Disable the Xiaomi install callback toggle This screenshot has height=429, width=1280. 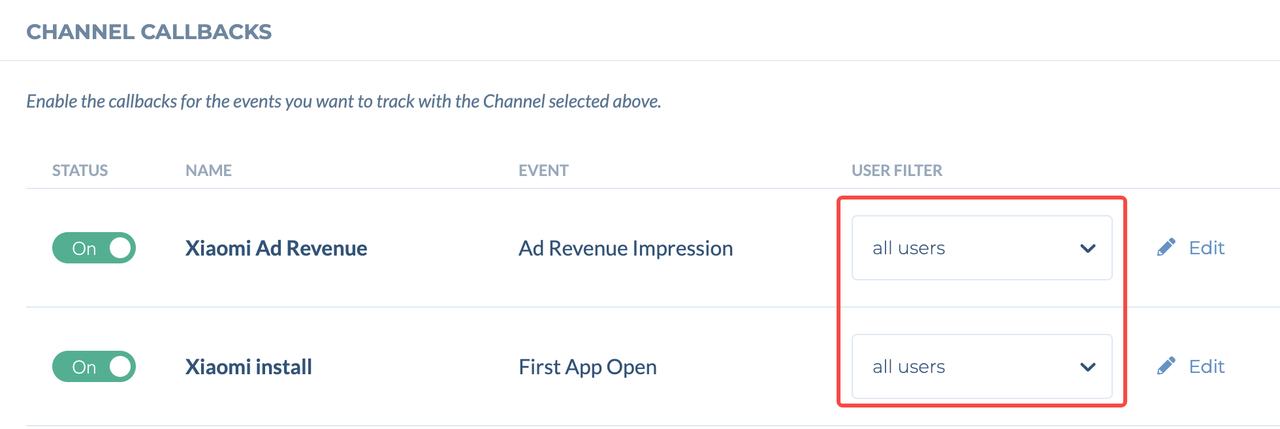[x=94, y=367]
